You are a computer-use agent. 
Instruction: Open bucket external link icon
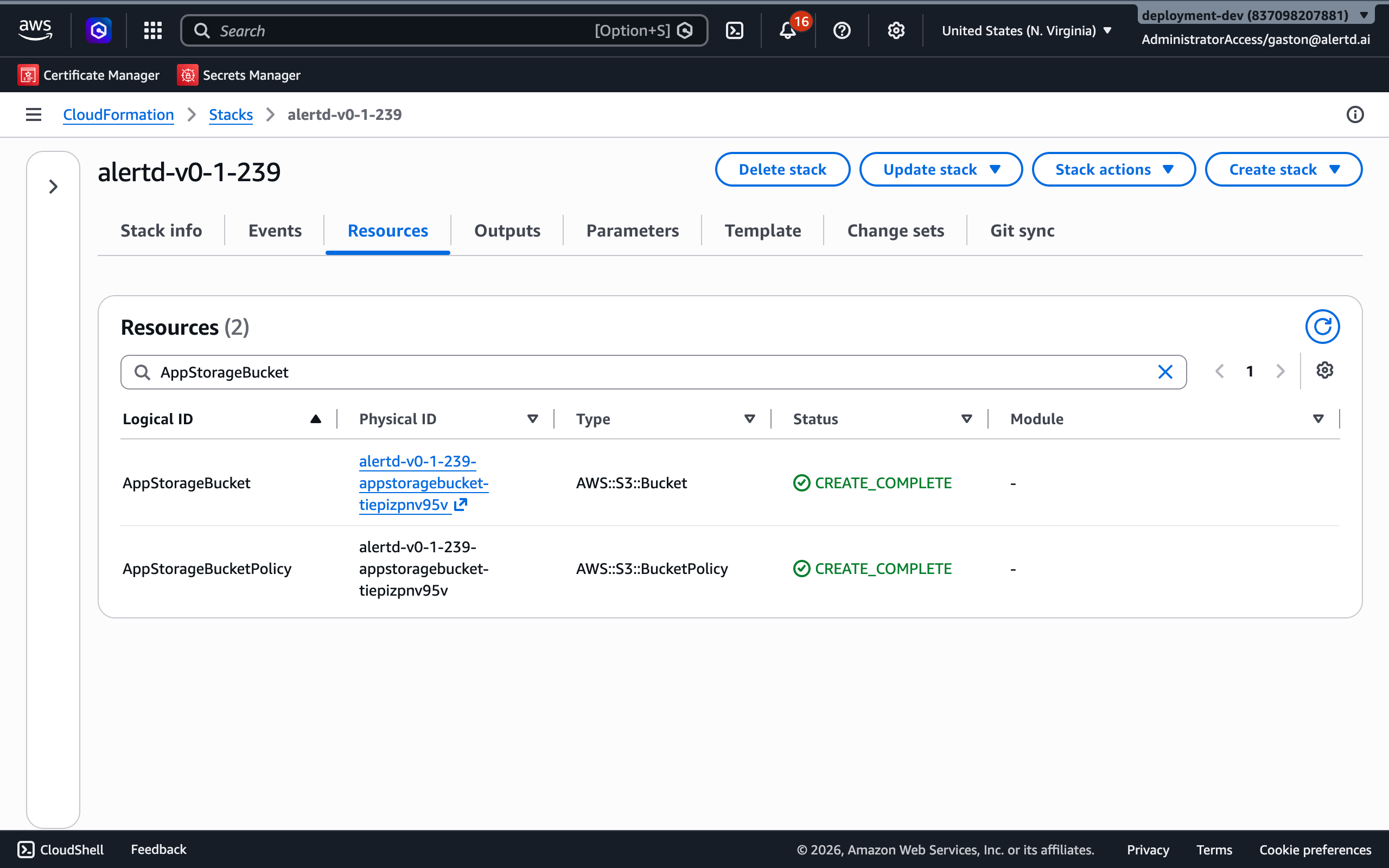[460, 505]
